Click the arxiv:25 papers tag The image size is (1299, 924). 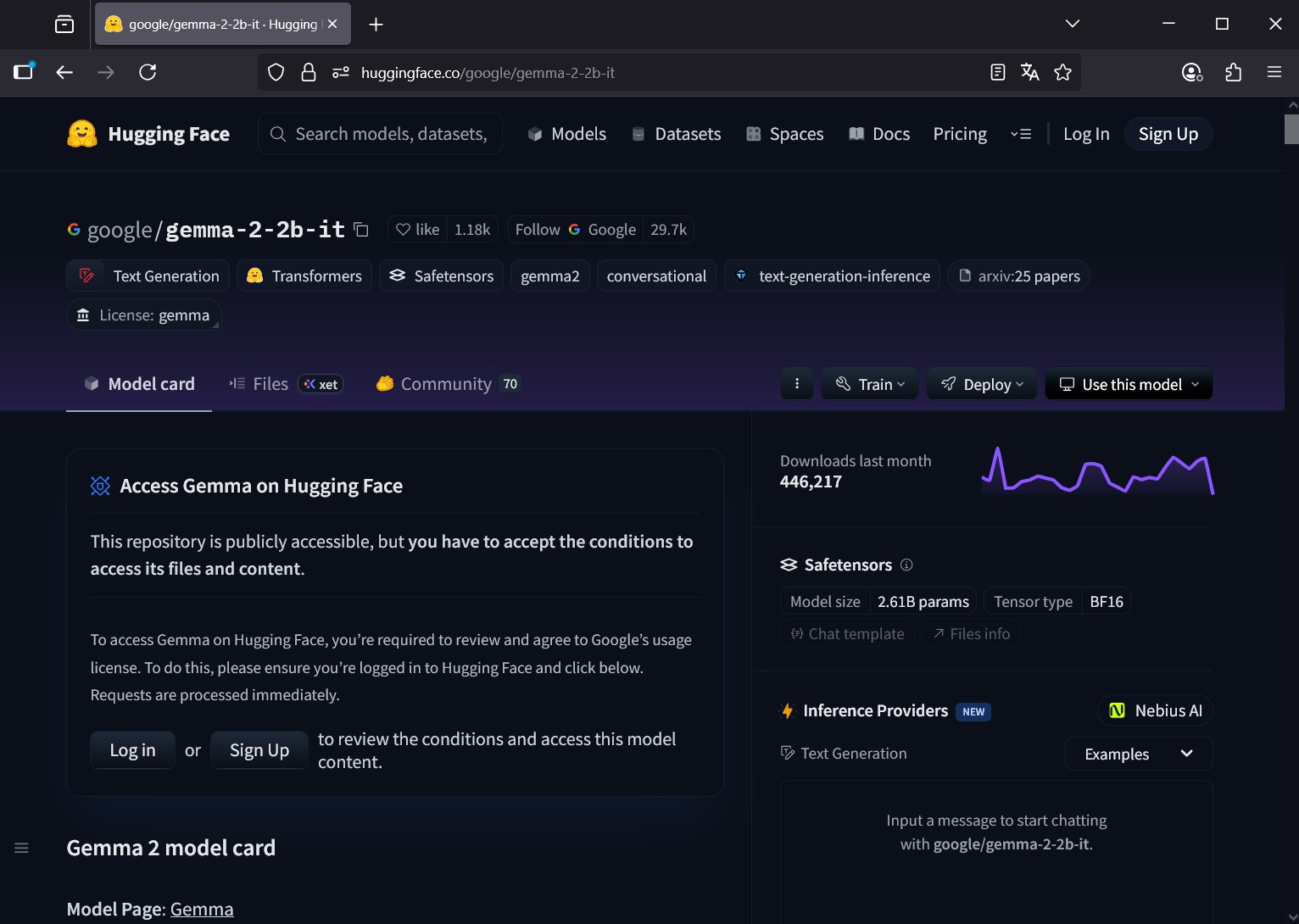pyautogui.click(x=1019, y=276)
